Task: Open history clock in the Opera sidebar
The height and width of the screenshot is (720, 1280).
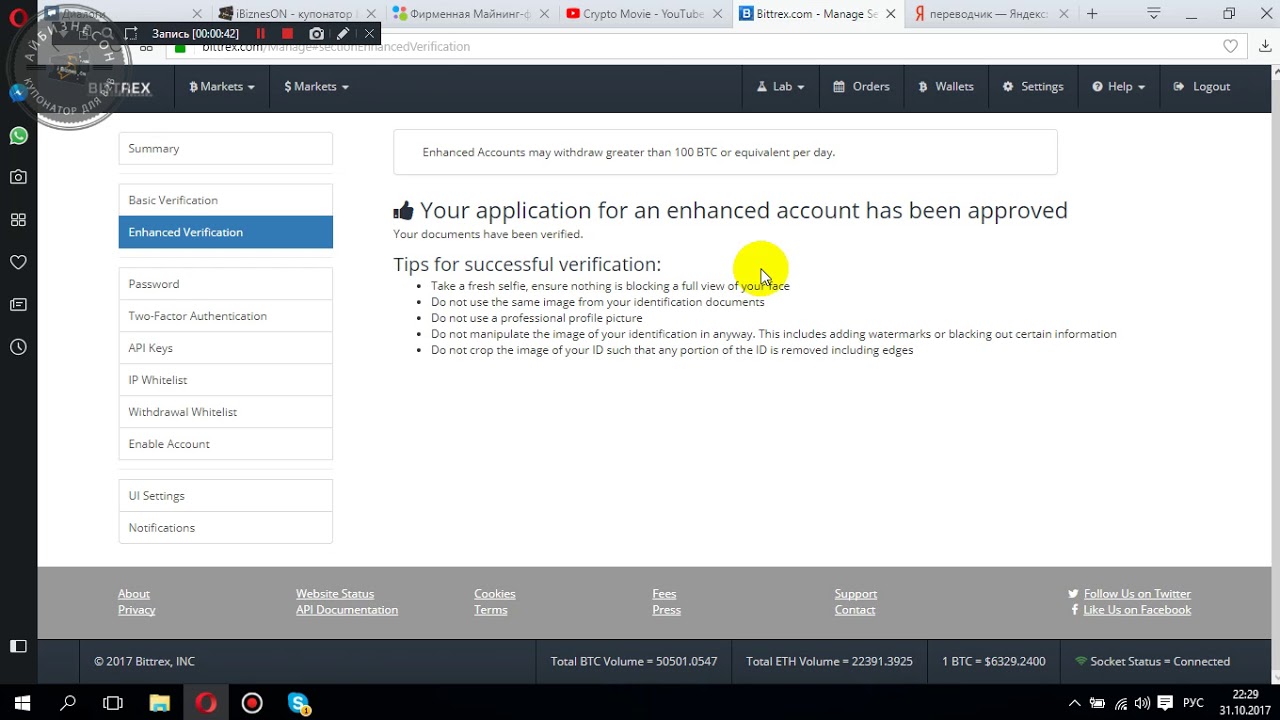Action: tap(18, 347)
